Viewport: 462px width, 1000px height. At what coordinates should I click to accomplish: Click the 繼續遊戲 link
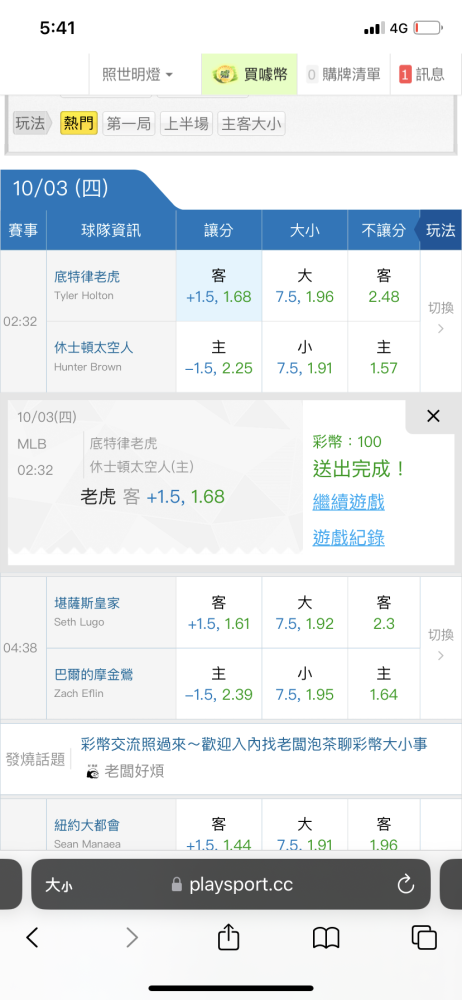(x=348, y=503)
